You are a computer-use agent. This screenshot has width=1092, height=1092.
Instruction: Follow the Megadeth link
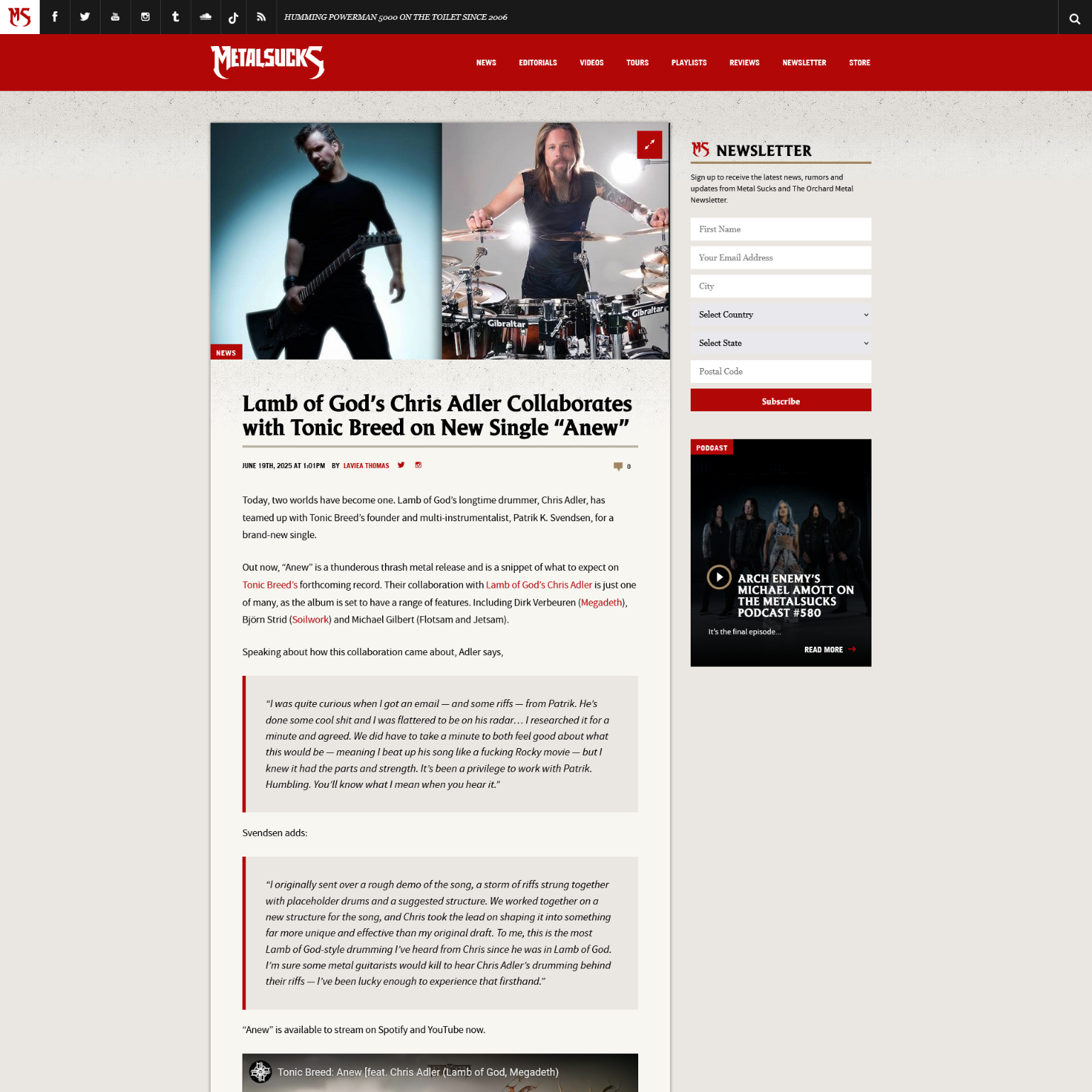click(x=601, y=603)
